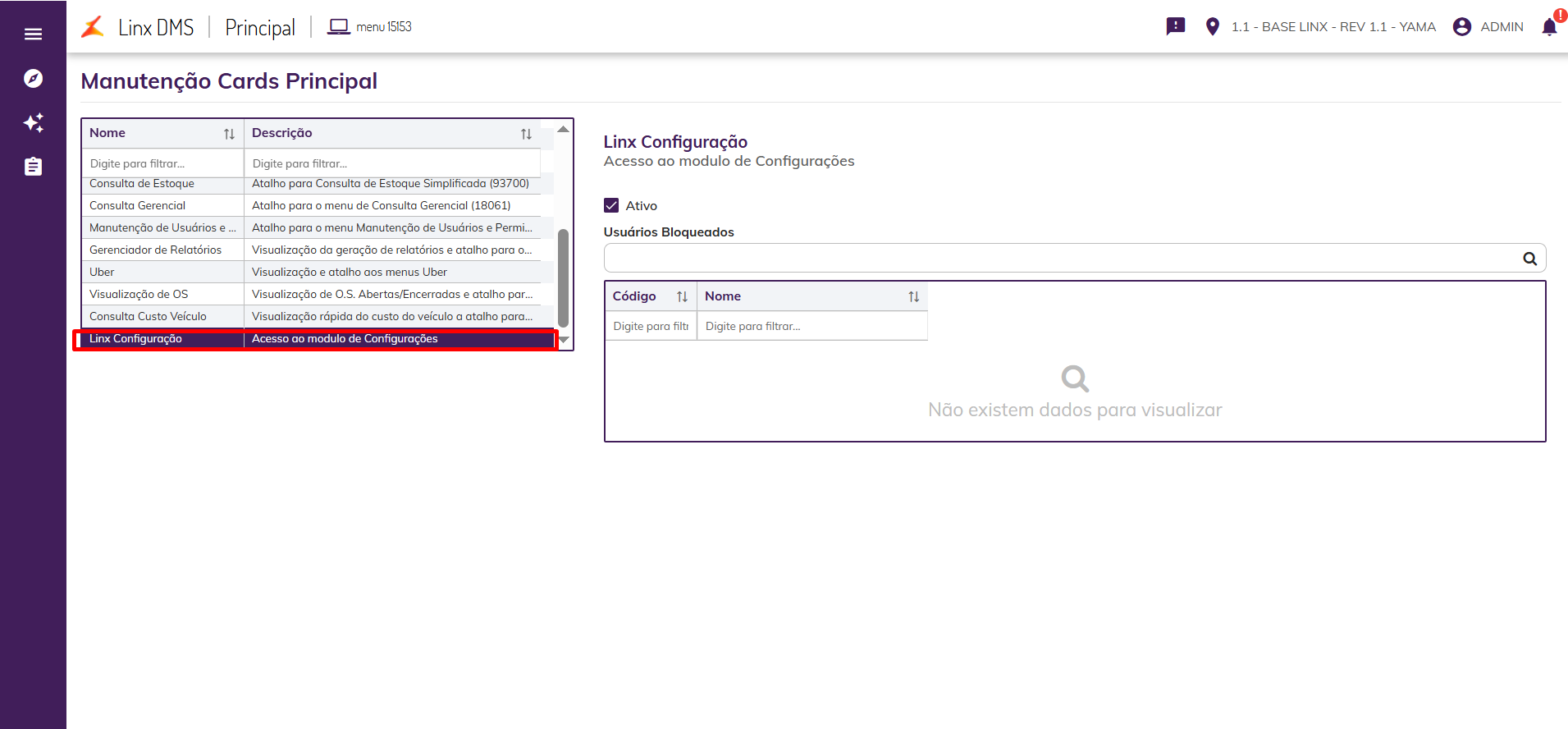Image resolution: width=1568 pixels, height=729 pixels.
Task: Click description starting 'Atalho para o menu Manutenção de Usuários'
Action: [392, 227]
